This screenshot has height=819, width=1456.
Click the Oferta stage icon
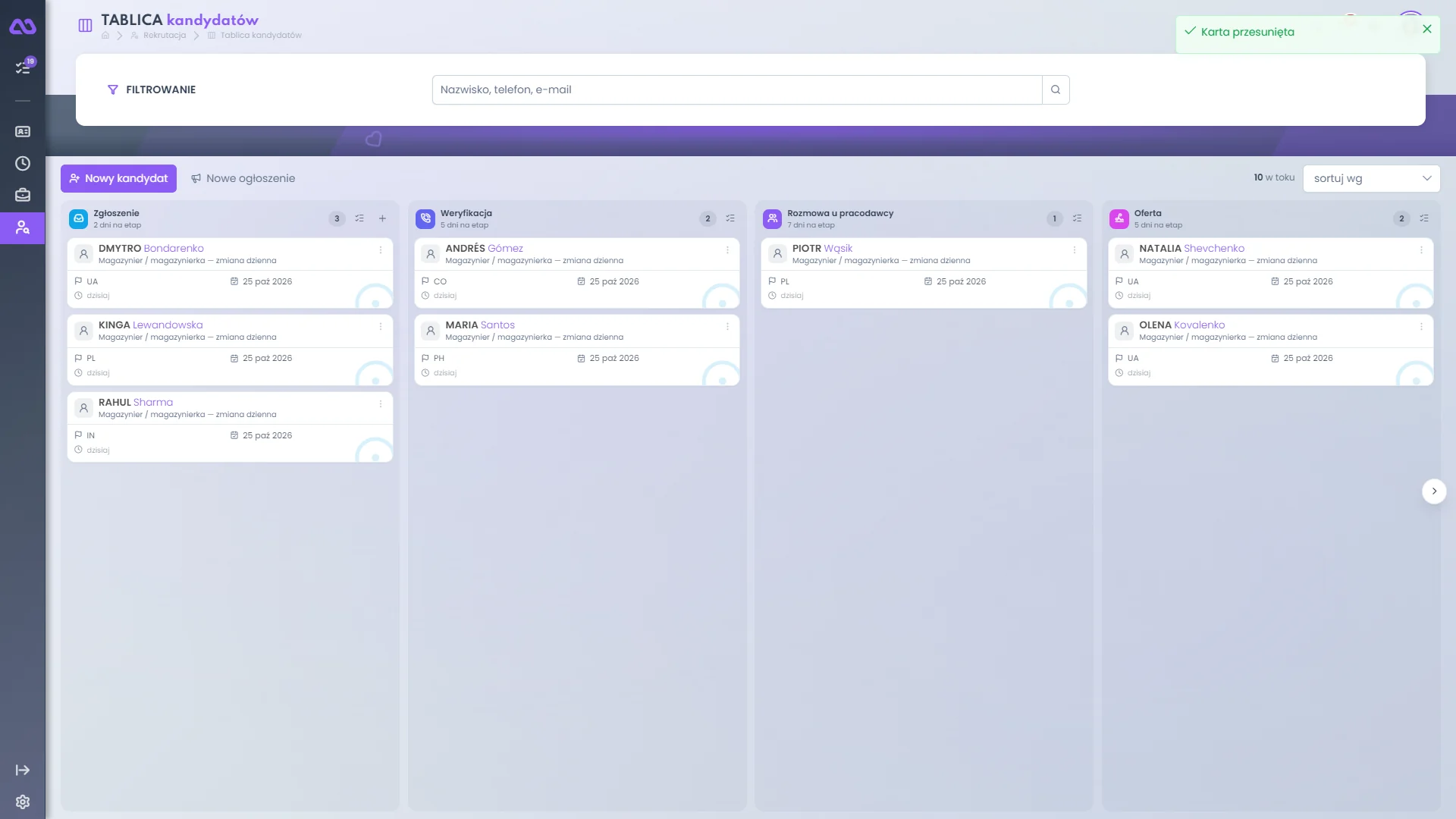click(x=1119, y=218)
